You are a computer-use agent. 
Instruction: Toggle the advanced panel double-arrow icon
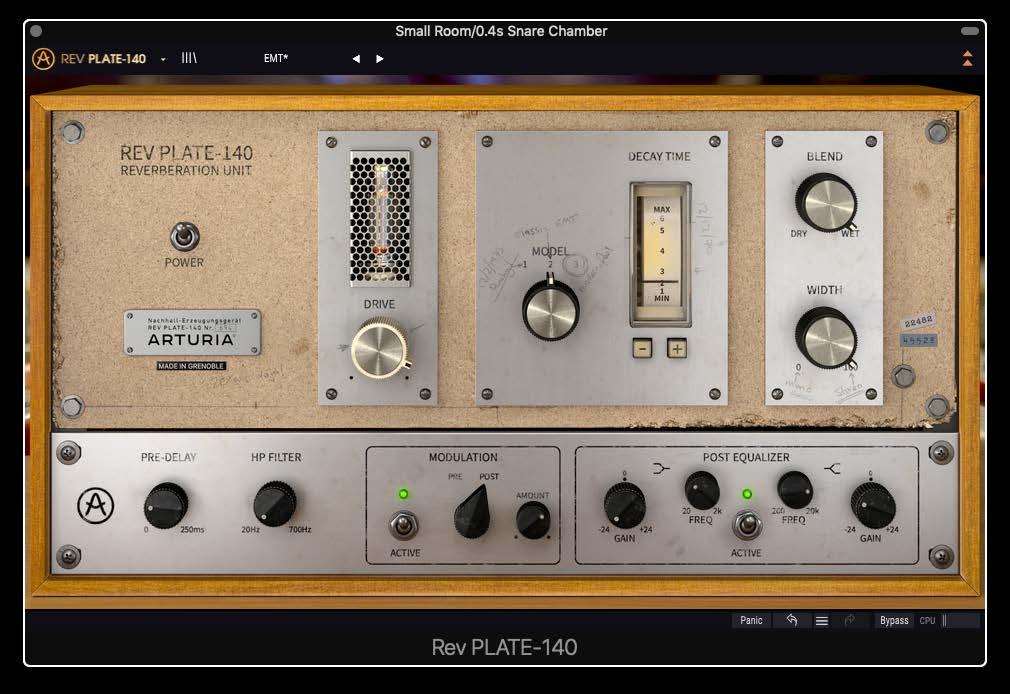967,59
